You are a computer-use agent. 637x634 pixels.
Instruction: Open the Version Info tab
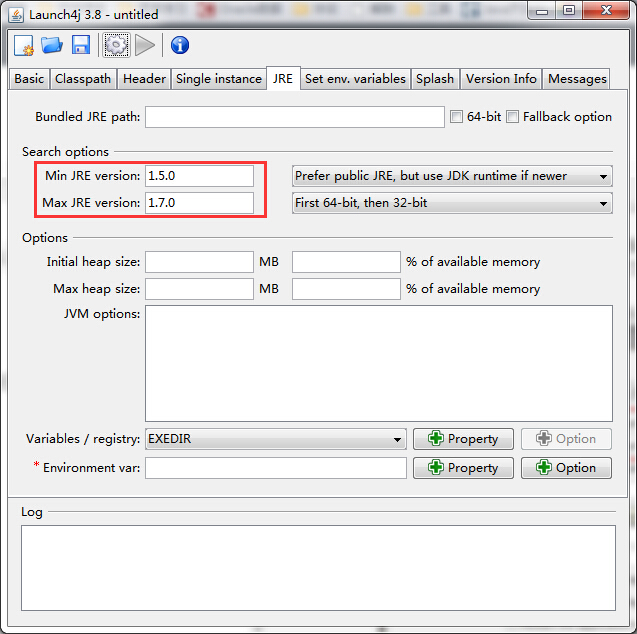pyautogui.click(x=501, y=79)
